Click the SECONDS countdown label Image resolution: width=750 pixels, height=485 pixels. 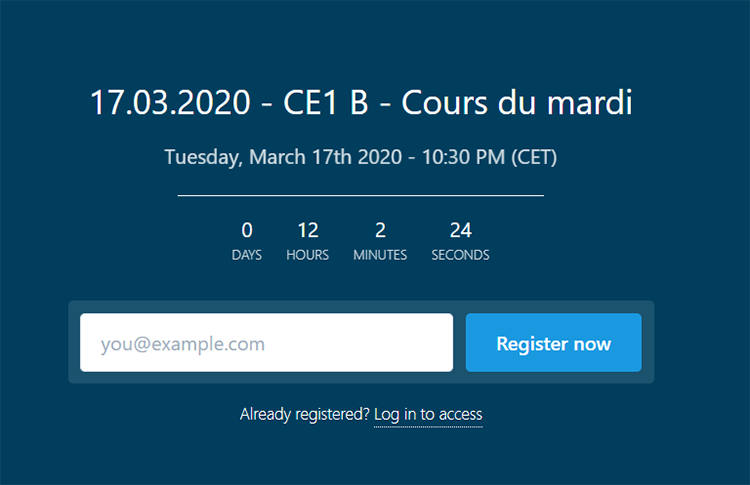point(461,255)
